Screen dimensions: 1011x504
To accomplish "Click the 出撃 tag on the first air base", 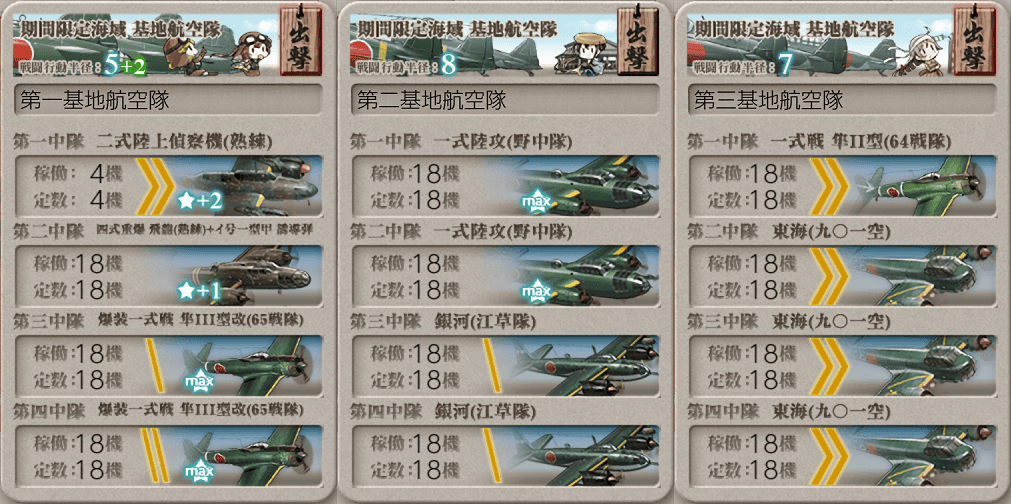I will pyautogui.click(x=300, y=41).
